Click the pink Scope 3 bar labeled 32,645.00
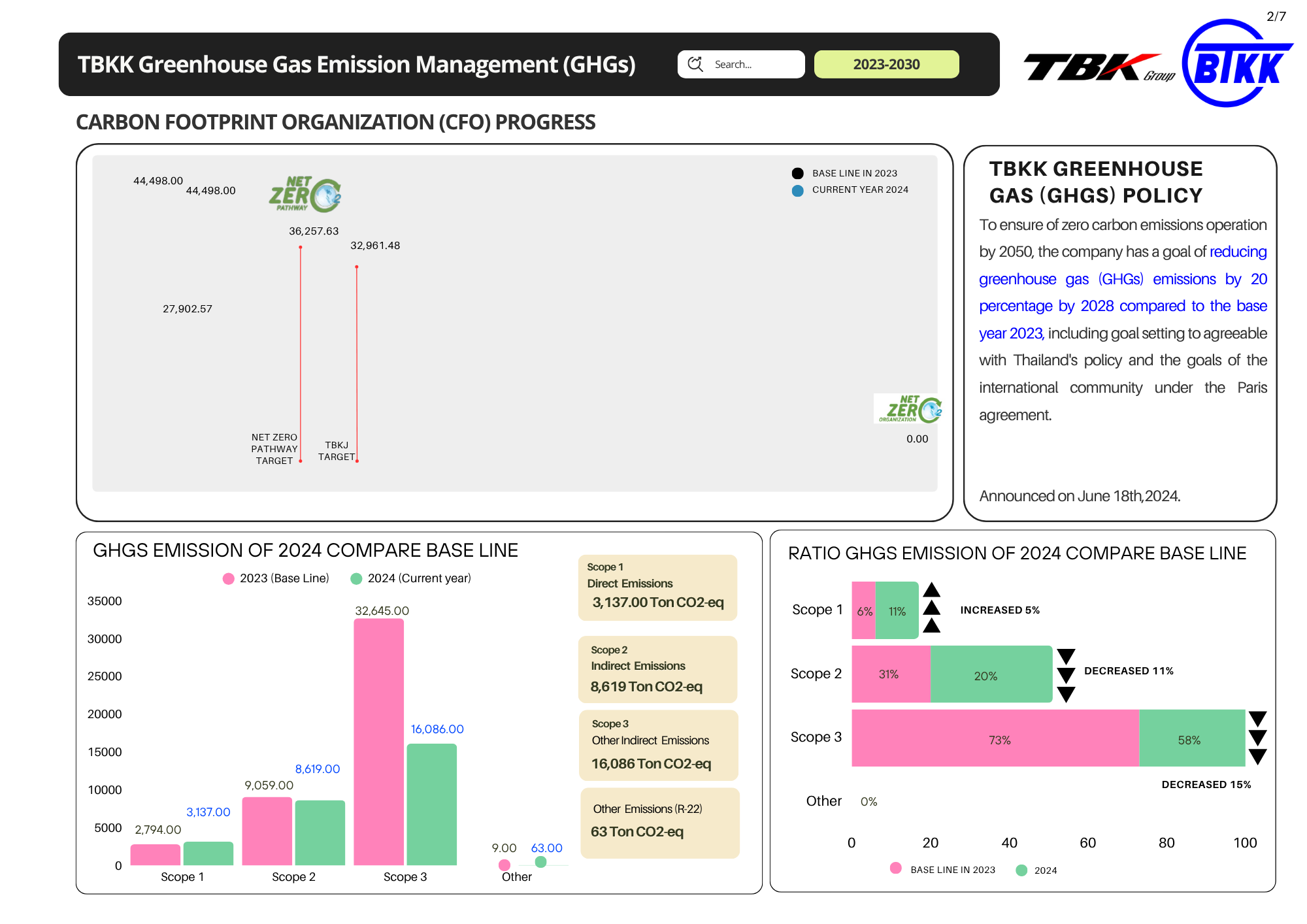This screenshot has height=924, width=1307. coord(379,742)
